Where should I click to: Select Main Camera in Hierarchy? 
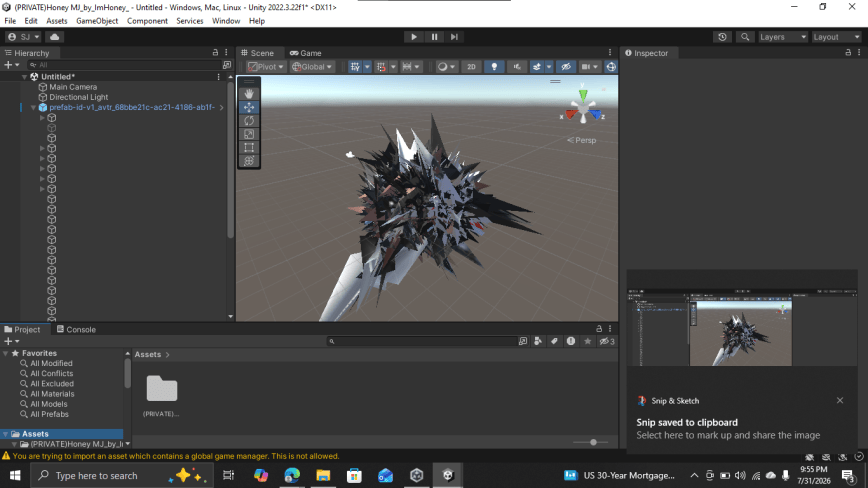pos(73,87)
